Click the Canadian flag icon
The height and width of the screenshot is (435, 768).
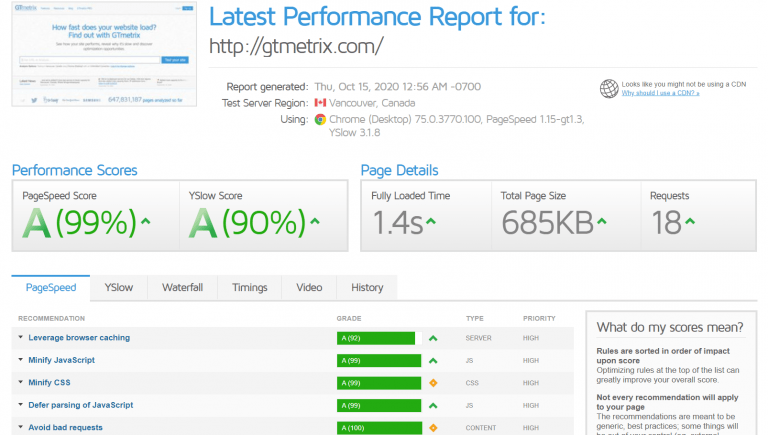click(320, 103)
